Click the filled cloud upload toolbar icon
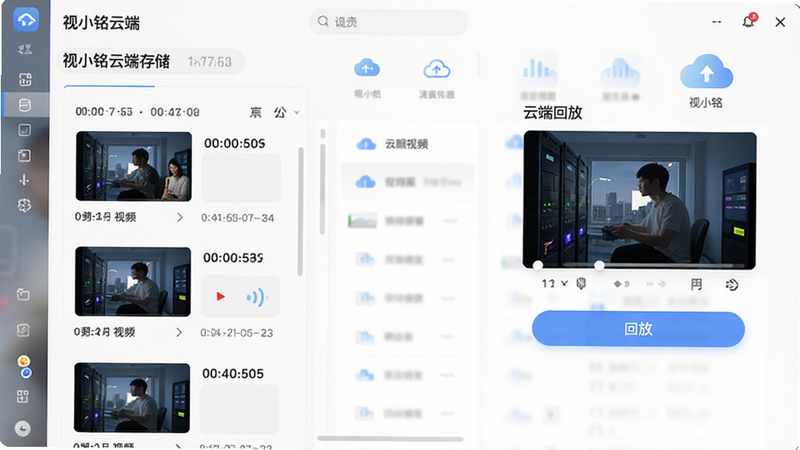This screenshot has height=450, width=800. [x=367, y=68]
